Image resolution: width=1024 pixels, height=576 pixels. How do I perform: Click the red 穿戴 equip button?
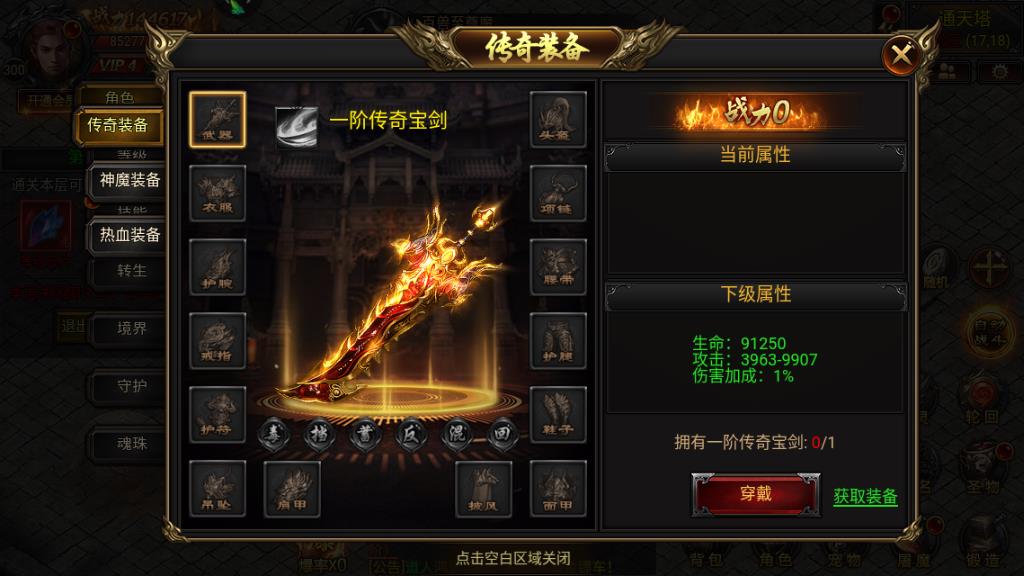click(x=756, y=494)
